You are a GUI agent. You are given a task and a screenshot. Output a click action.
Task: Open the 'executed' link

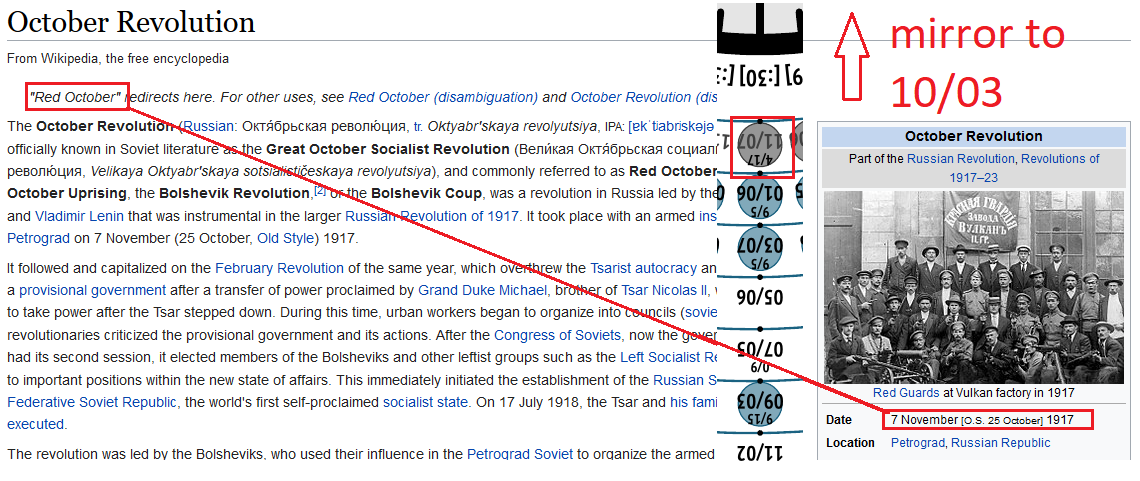tap(36, 425)
